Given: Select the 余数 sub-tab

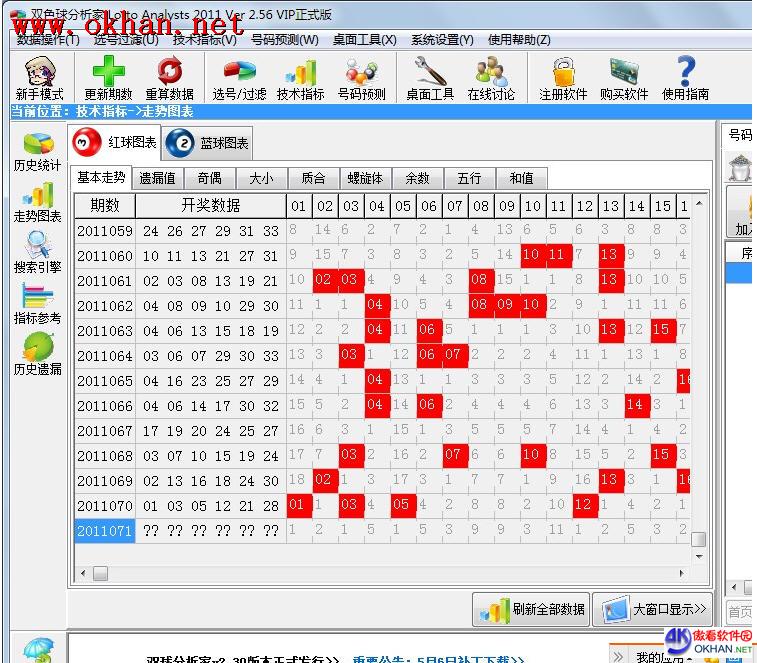Looking at the screenshot, I should (x=418, y=179).
